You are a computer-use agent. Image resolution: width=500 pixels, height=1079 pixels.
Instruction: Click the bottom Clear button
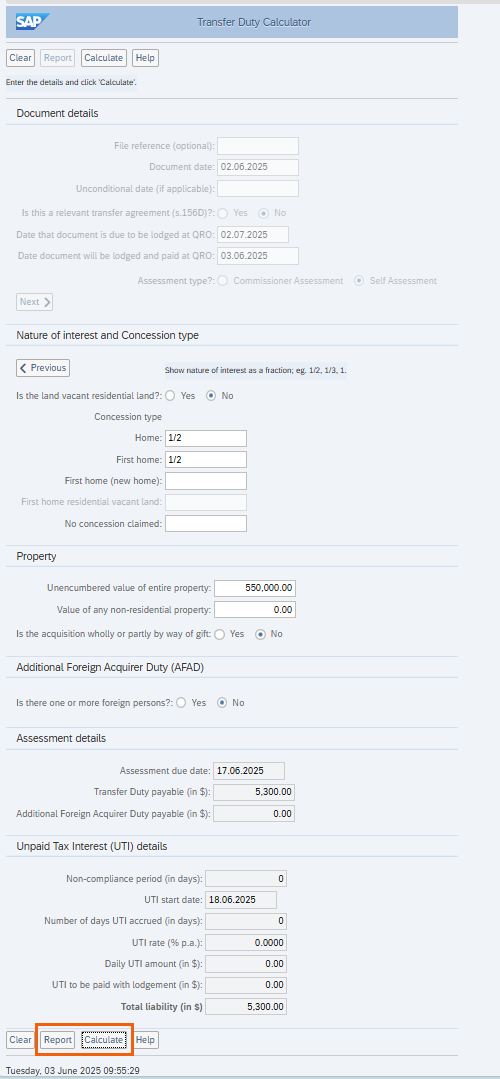click(20, 1040)
